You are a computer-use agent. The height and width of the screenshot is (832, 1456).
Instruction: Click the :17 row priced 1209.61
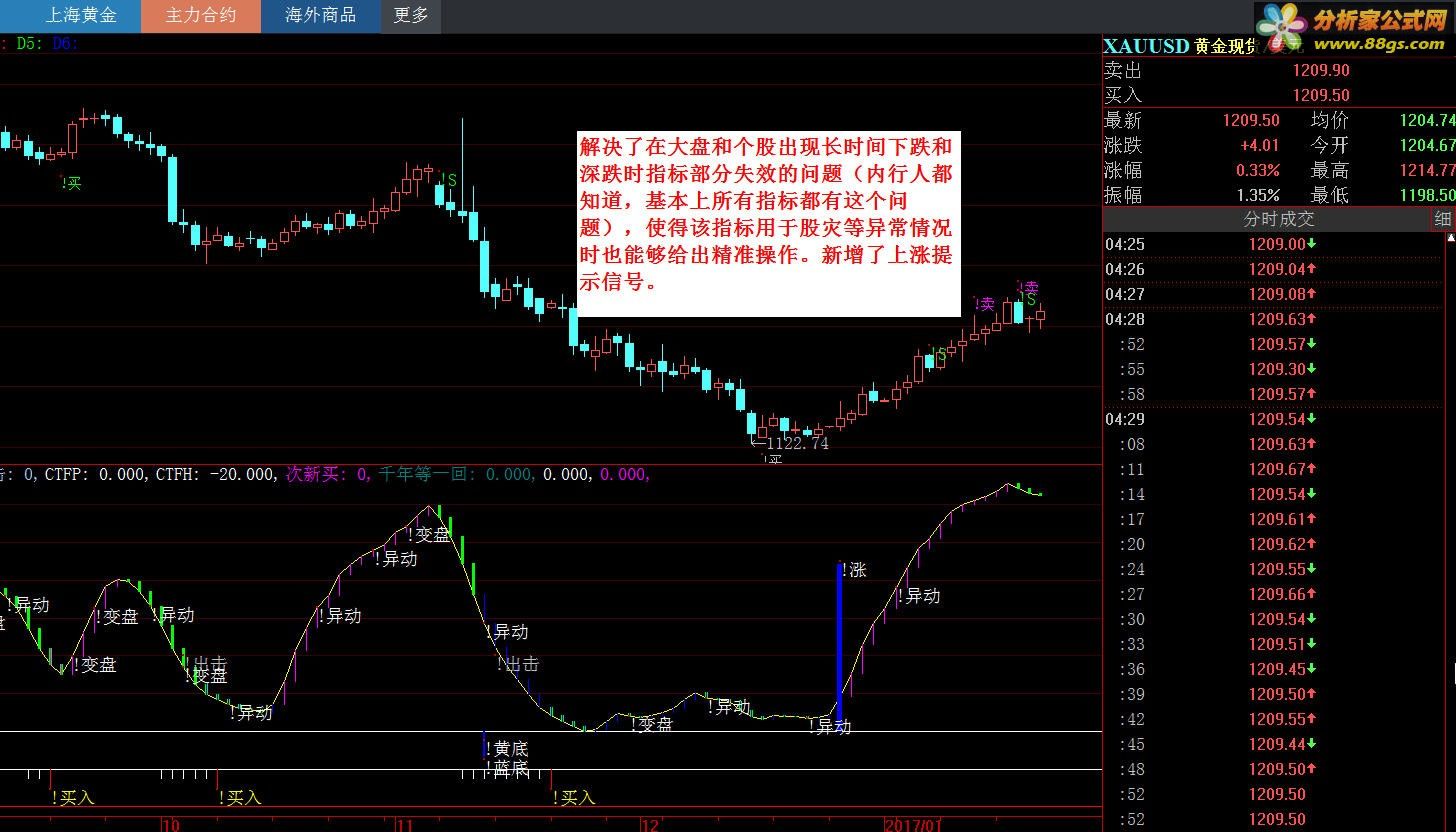point(1274,519)
